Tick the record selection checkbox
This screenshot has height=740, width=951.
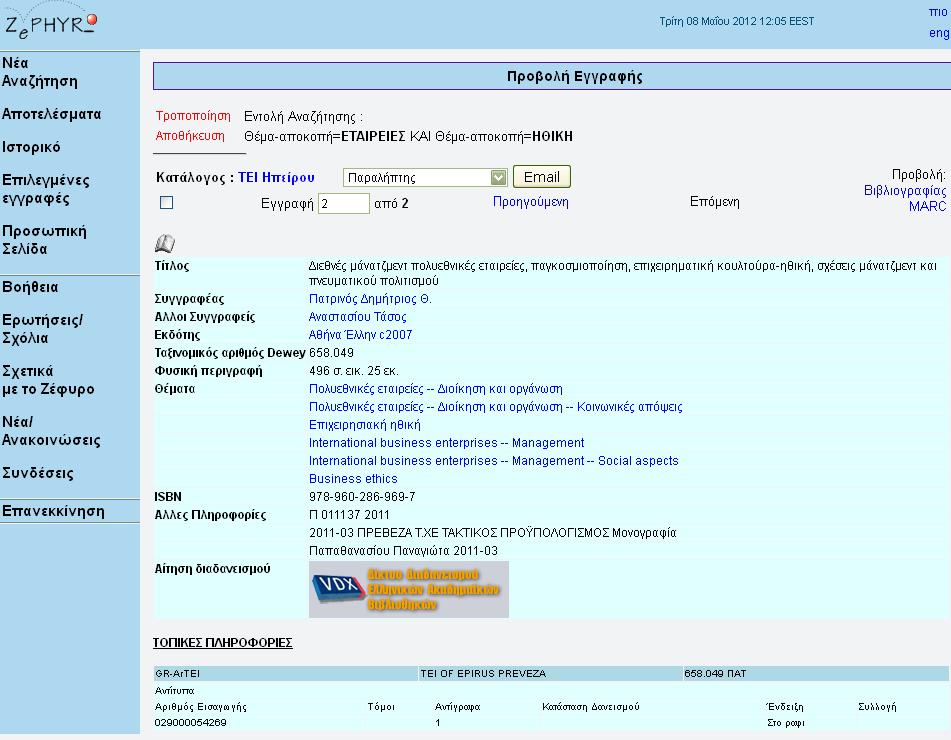point(166,203)
